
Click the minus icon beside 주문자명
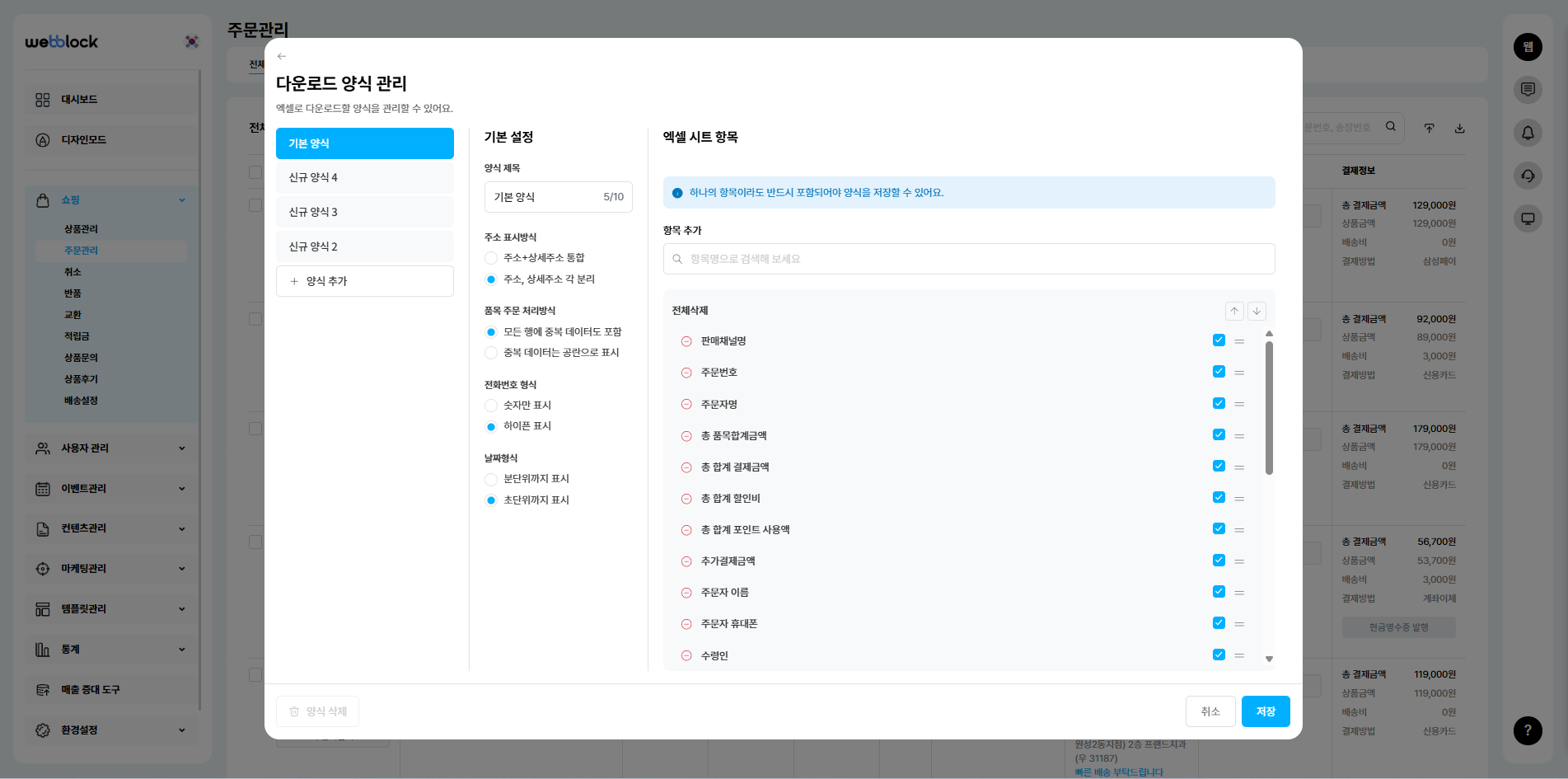click(x=686, y=404)
